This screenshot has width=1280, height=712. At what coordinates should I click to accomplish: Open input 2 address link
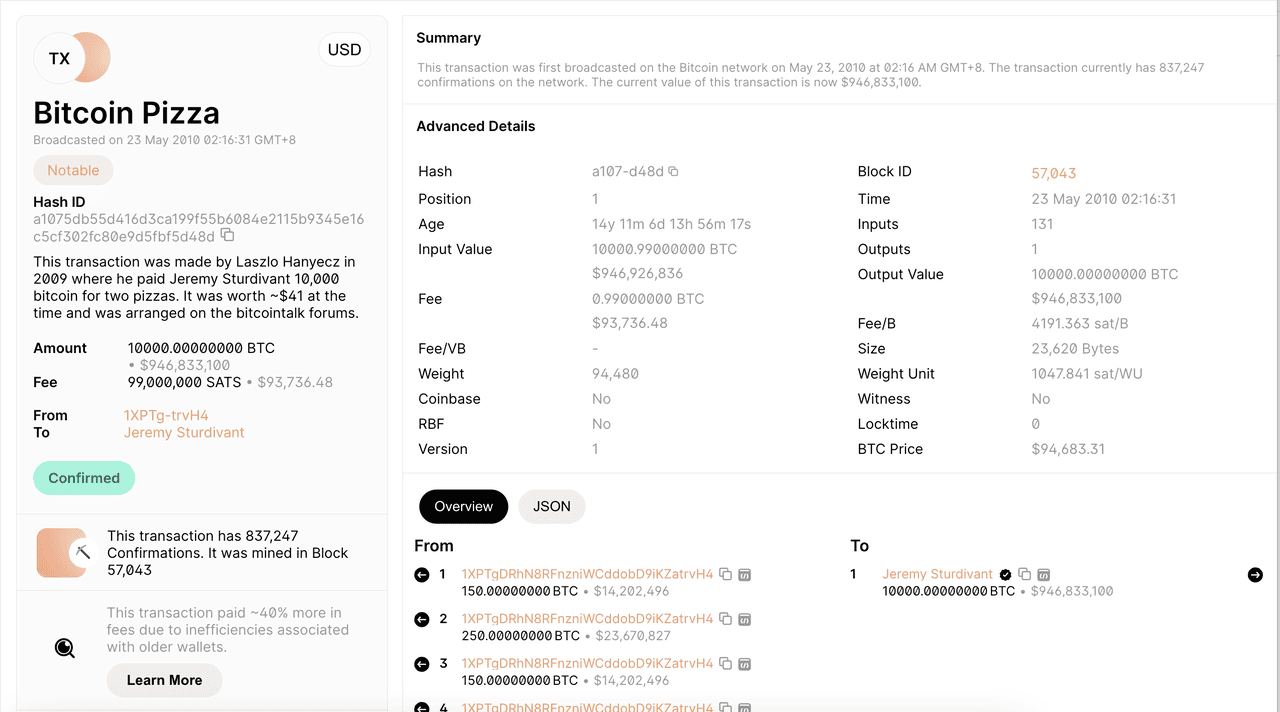click(x=588, y=619)
